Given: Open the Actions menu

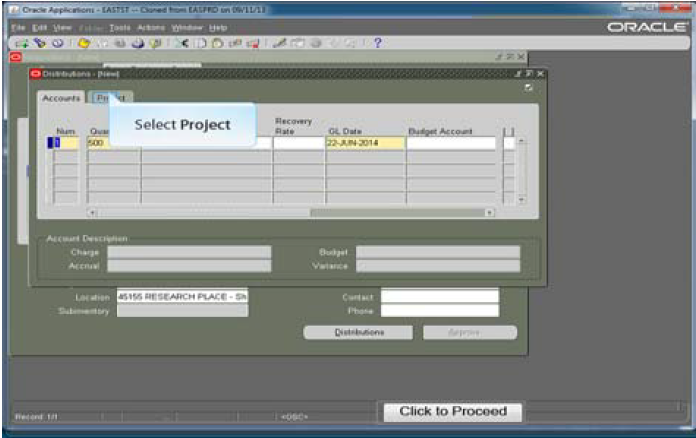Looking at the screenshot, I should [151, 28].
